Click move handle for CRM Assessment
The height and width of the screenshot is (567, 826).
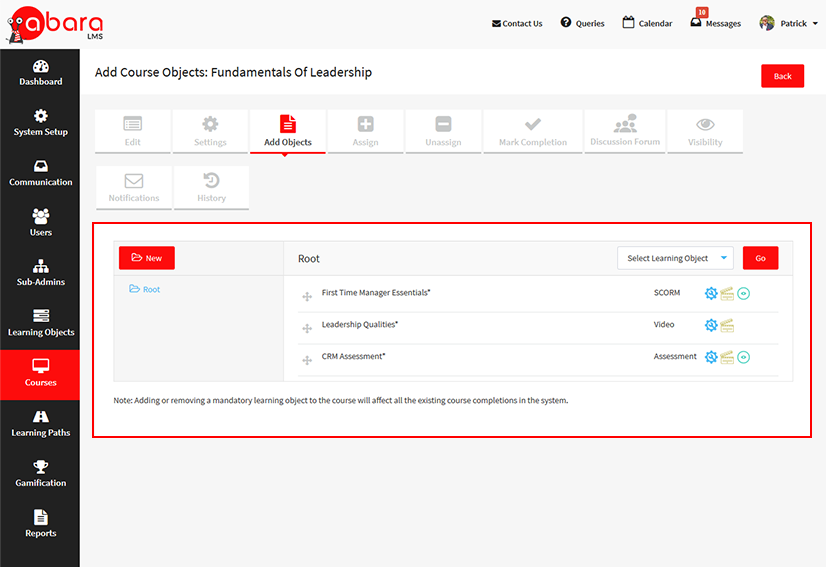[307, 360]
